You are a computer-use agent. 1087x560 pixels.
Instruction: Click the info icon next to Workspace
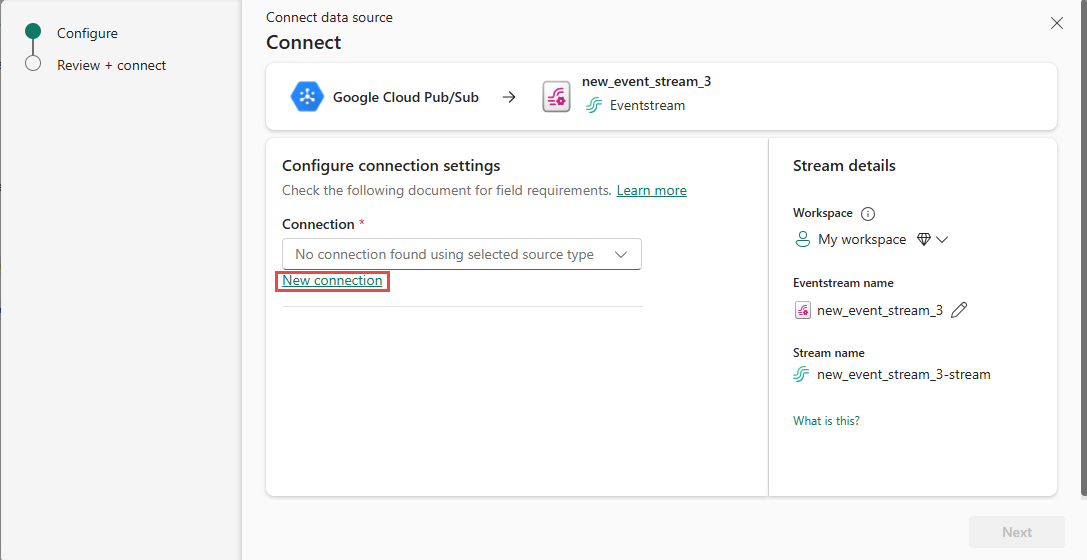click(x=868, y=214)
